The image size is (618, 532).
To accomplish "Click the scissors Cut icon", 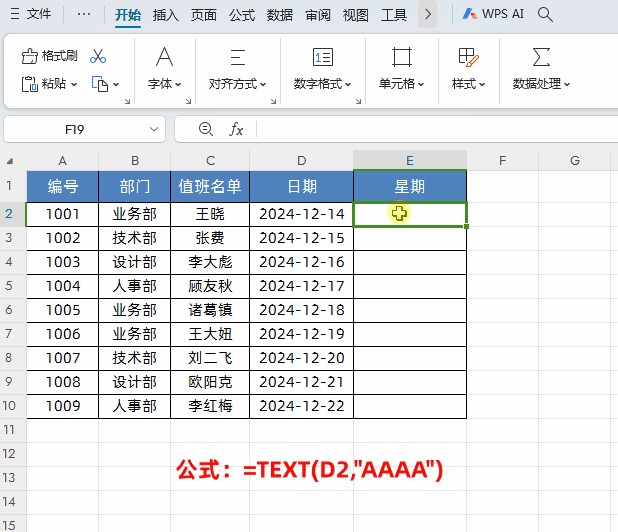I will click(98, 56).
